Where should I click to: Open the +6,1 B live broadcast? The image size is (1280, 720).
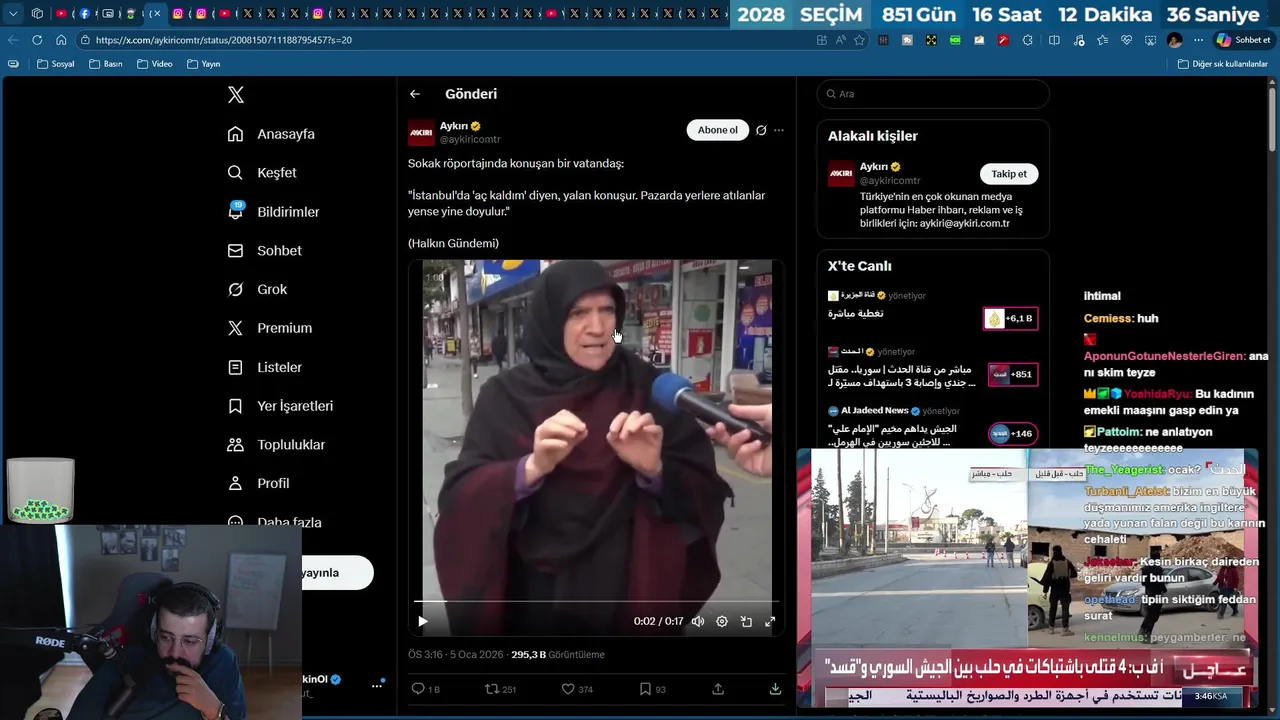pos(1010,319)
